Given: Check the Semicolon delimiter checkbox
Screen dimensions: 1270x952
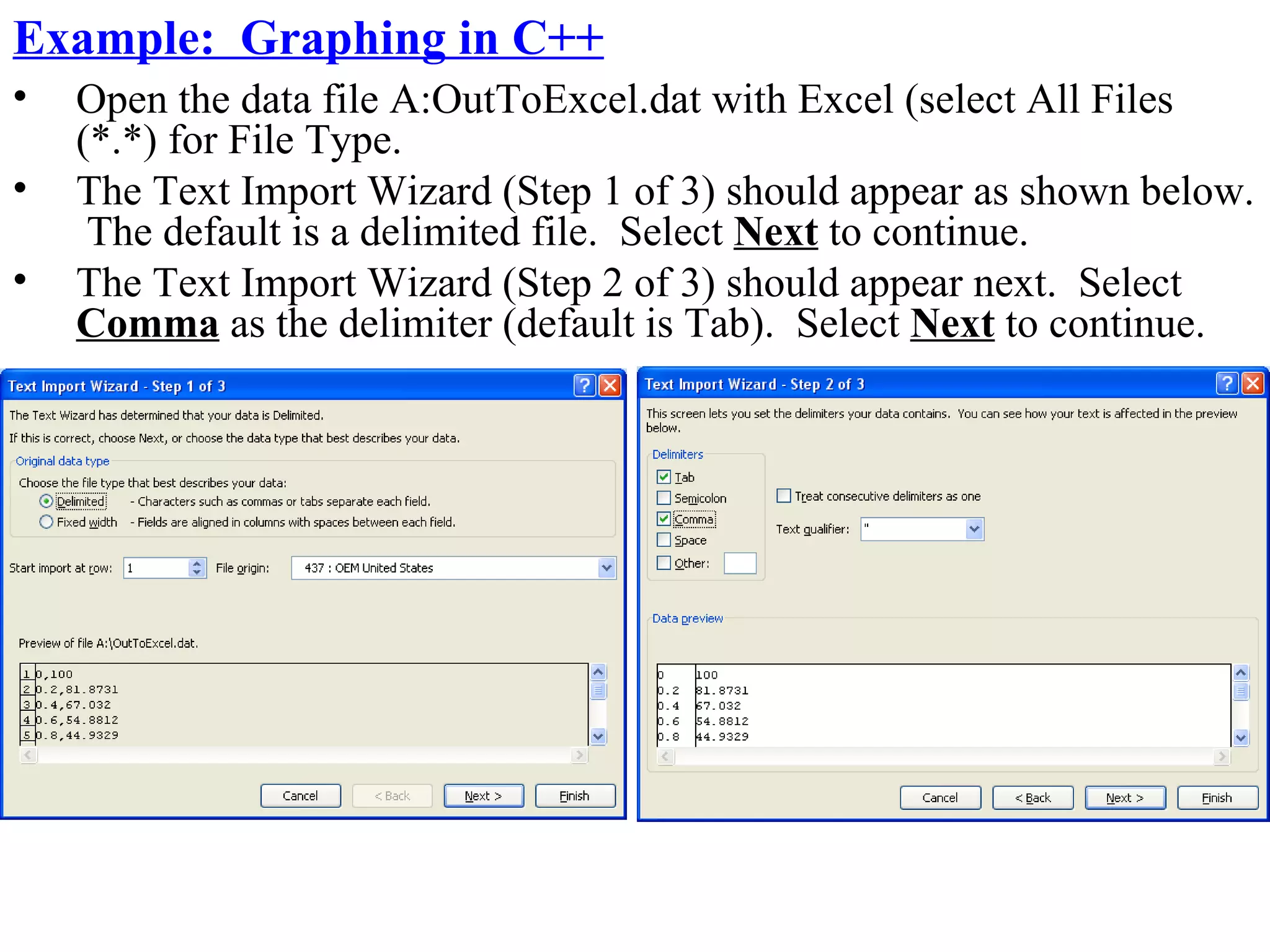Looking at the screenshot, I should (664, 498).
